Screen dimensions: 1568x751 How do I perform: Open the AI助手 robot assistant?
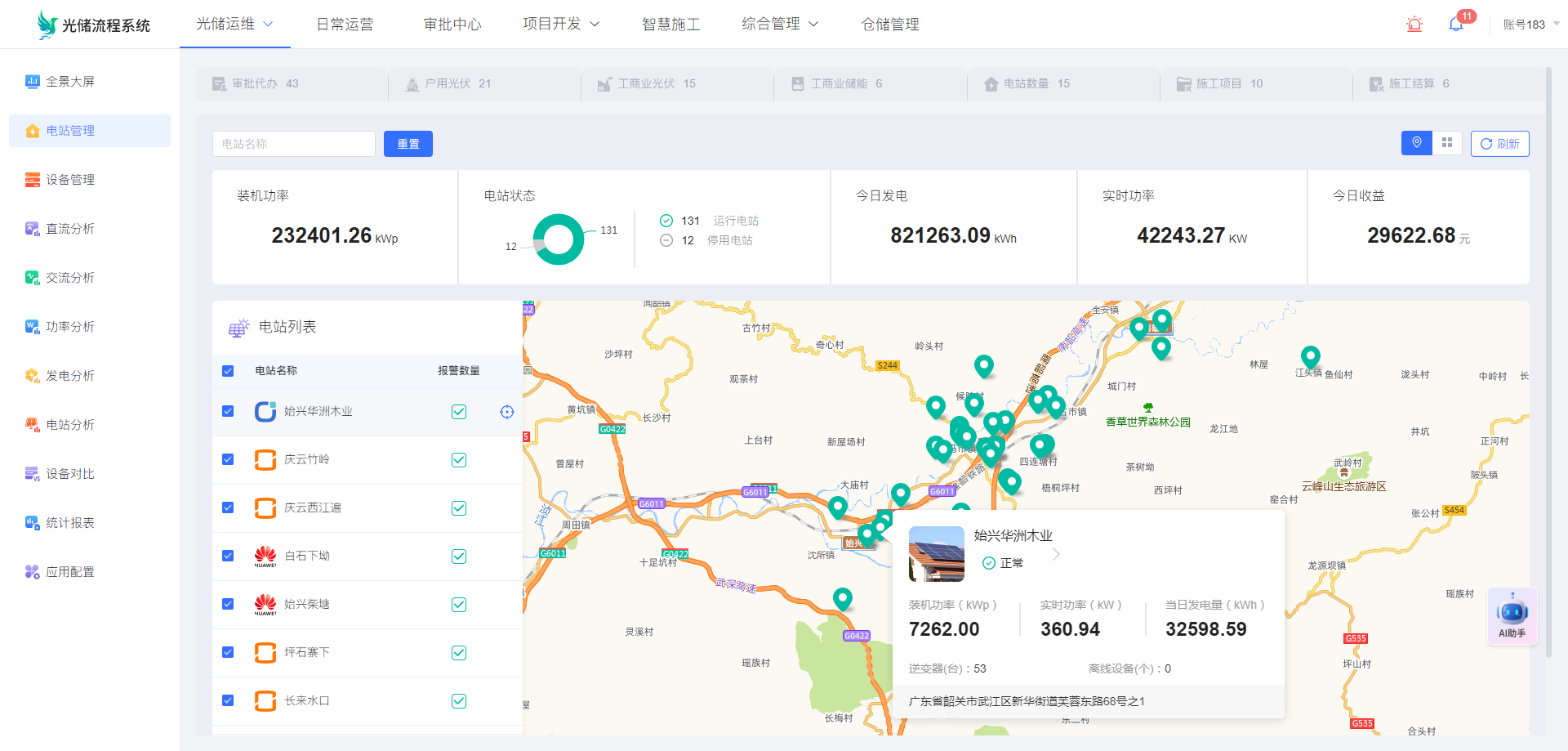pyautogui.click(x=1512, y=616)
